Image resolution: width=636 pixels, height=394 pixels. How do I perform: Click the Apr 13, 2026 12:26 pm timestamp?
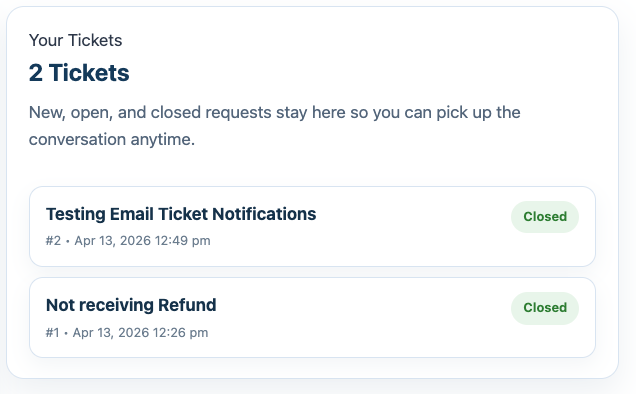point(140,333)
